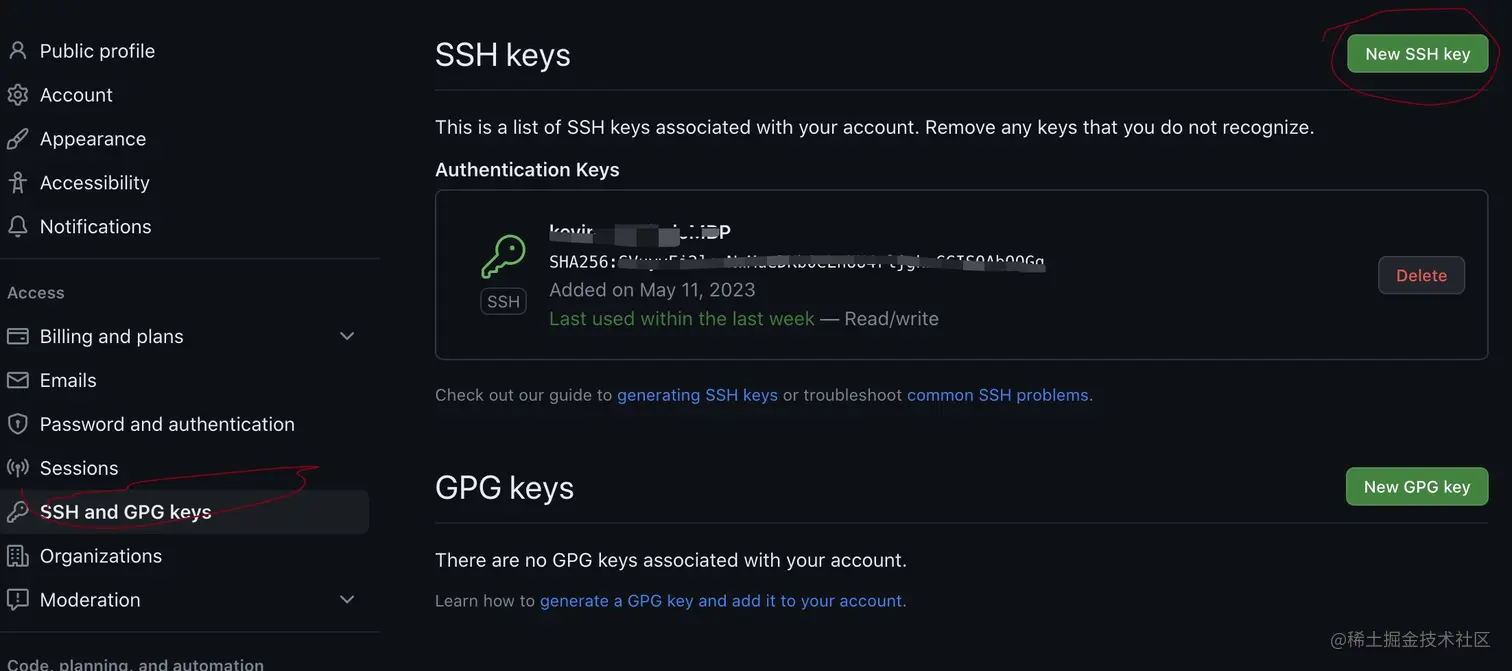Select the Moderation sidebar icon
The height and width of the screenshot is (671, 1512).
[17, 599]
